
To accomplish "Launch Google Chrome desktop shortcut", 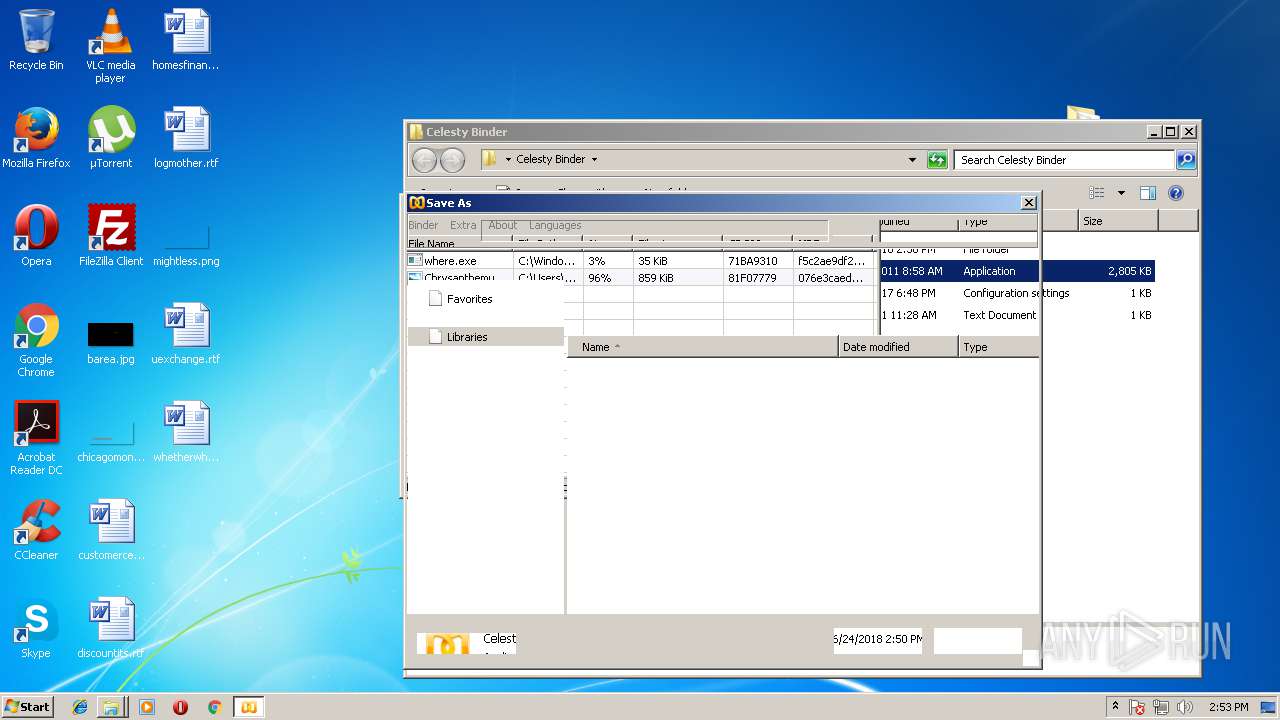I will point(36,340).
